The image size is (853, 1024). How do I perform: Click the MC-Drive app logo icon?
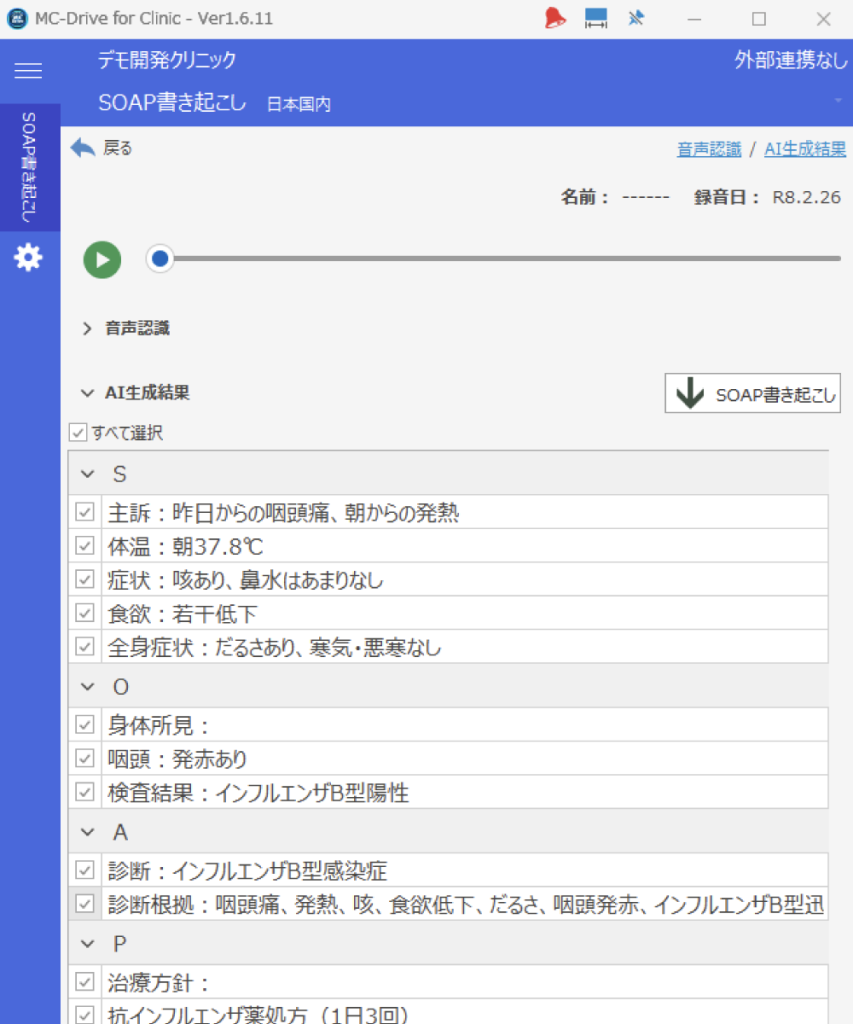click(17, 19)
